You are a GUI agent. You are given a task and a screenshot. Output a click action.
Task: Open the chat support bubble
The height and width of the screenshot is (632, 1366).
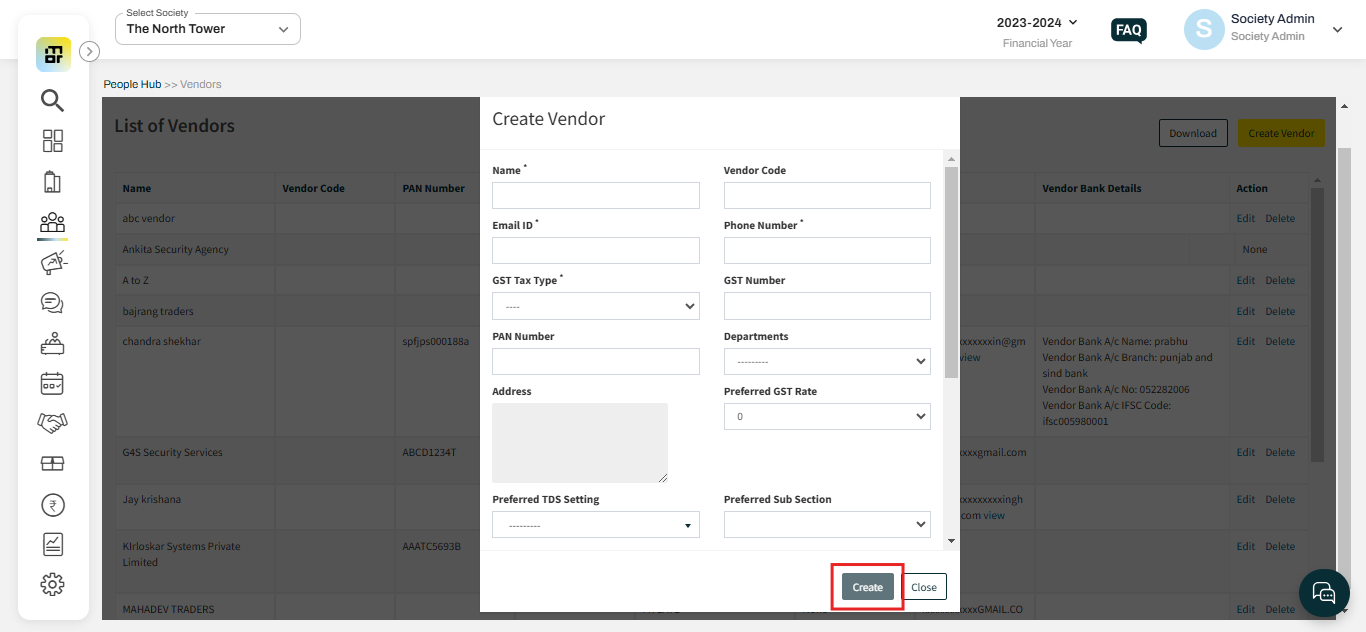pos(1323,592)
